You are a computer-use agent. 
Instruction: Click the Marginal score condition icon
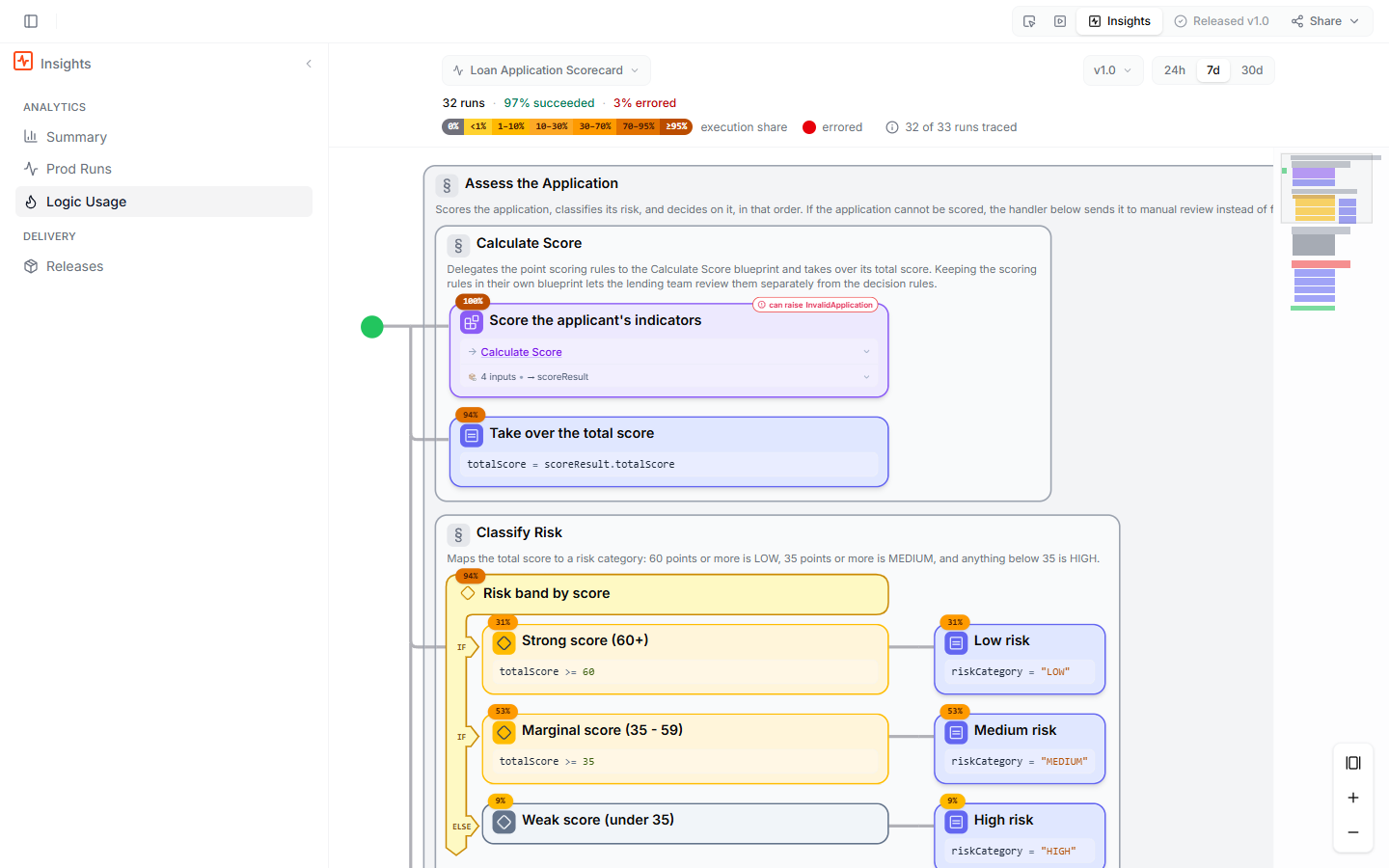coord(504,732)
